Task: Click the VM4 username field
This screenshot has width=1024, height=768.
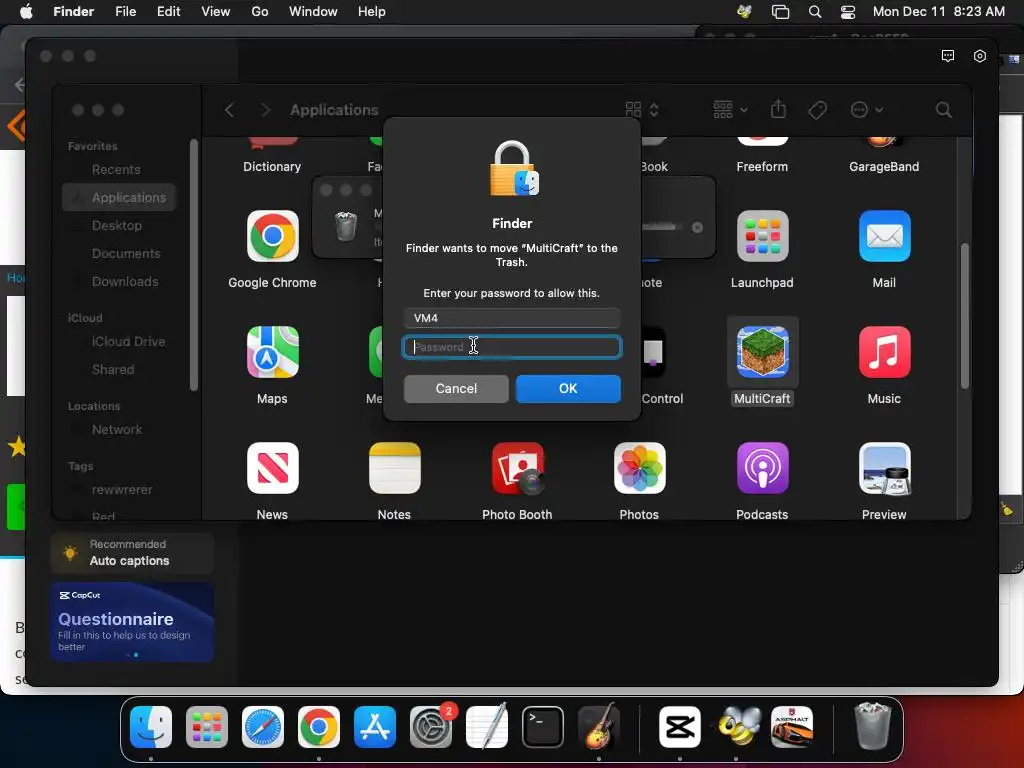Action: [512, 318]
